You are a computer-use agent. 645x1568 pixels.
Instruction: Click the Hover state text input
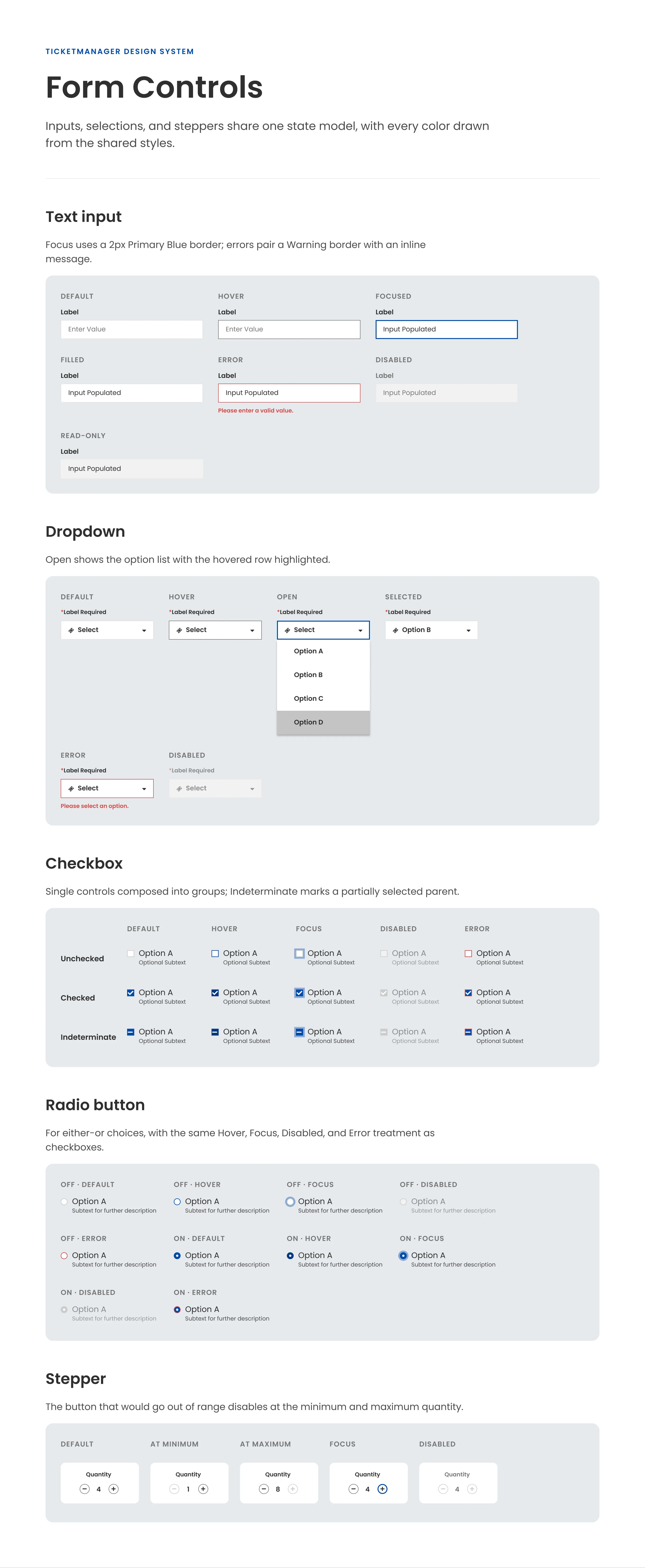point(289,329)
